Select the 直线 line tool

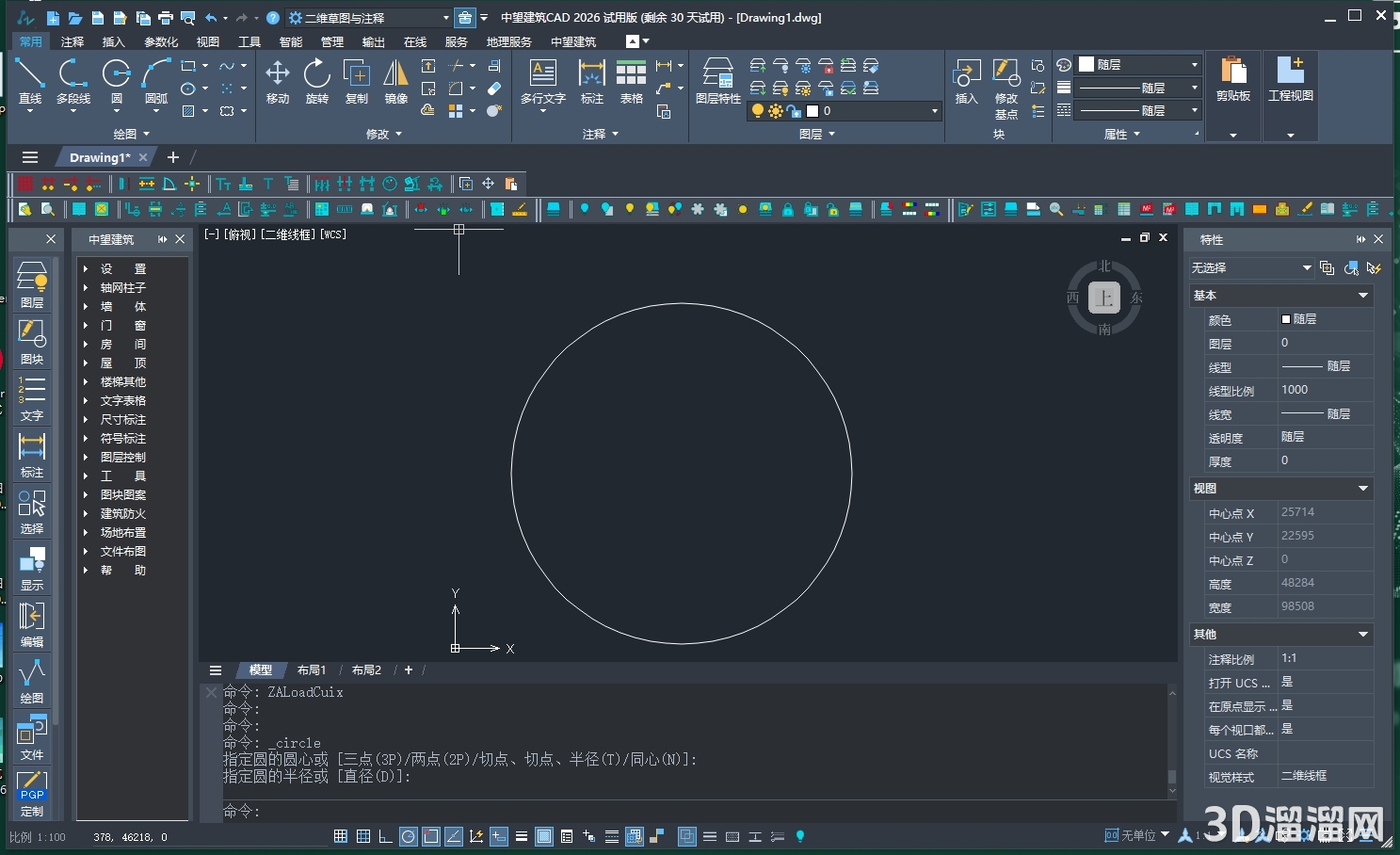[30, 81]
